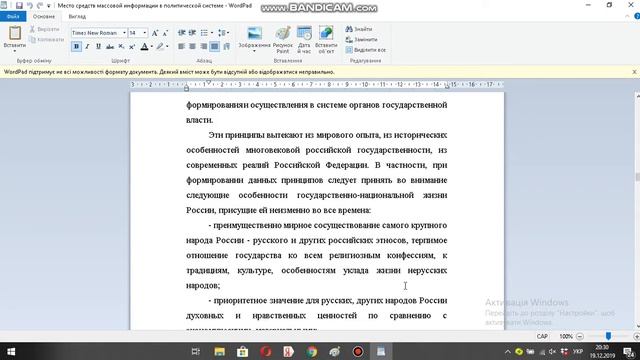Click the Copy (Копіювати) button
640x360 pixels.
click(x=47, y=40)
